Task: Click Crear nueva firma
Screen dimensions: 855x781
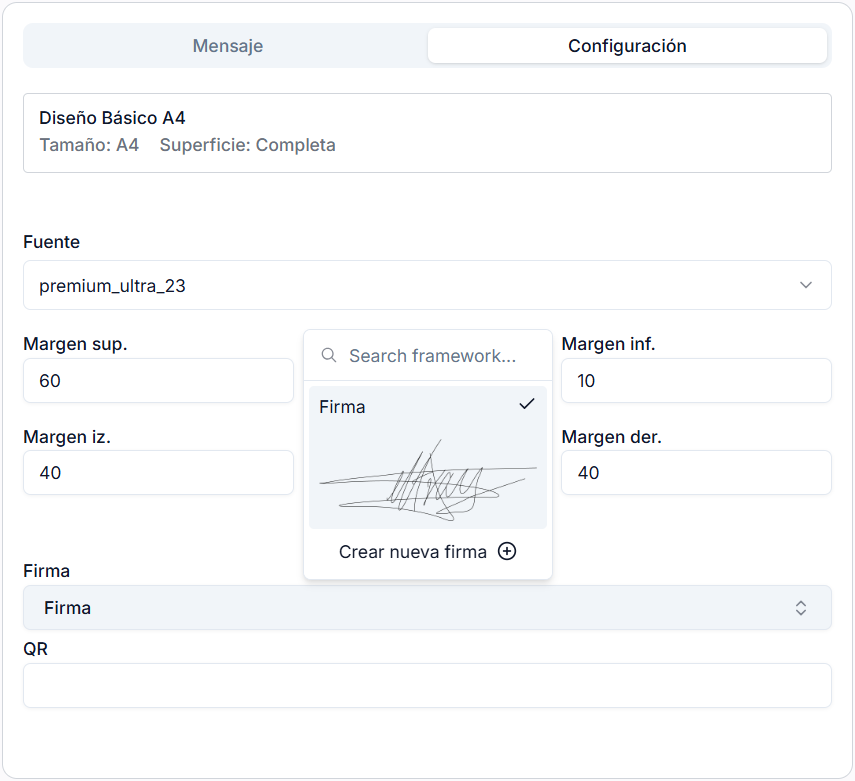Action: point(415,551)
